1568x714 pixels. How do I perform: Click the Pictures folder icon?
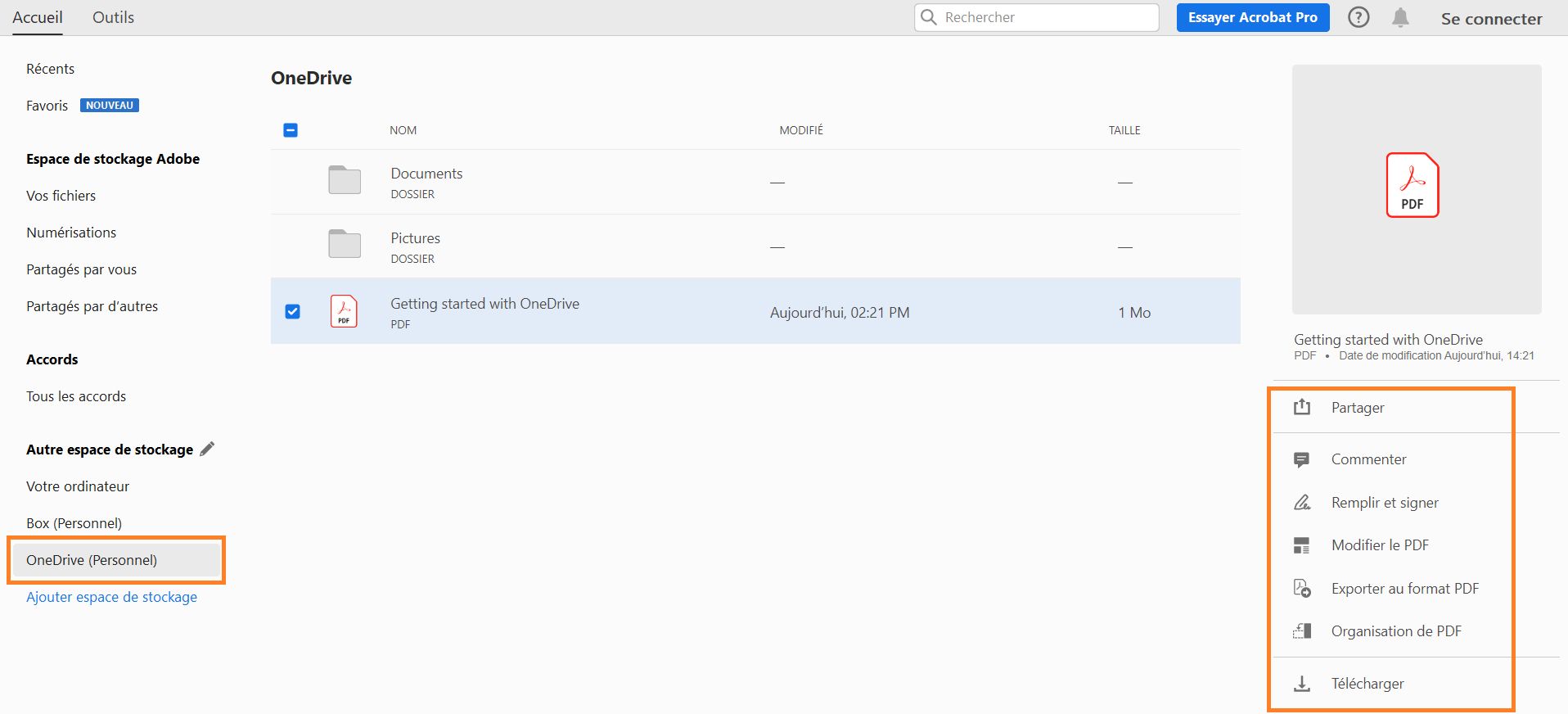(345, 244)
